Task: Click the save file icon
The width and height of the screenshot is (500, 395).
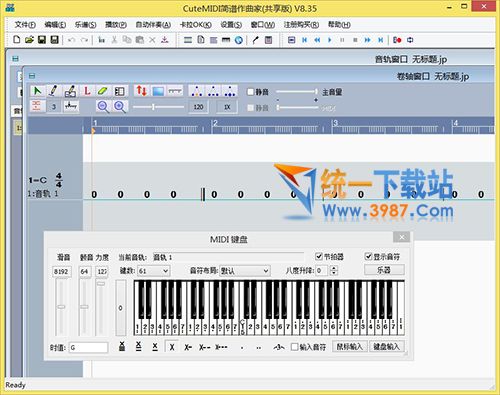Action: [x=42, y=40]
